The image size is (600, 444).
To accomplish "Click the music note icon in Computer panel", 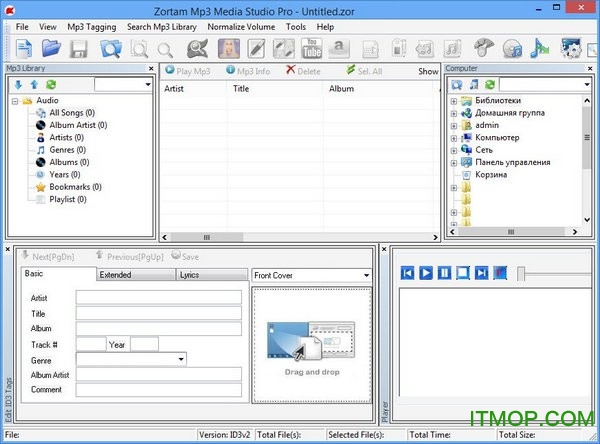I will pos(474,84).
